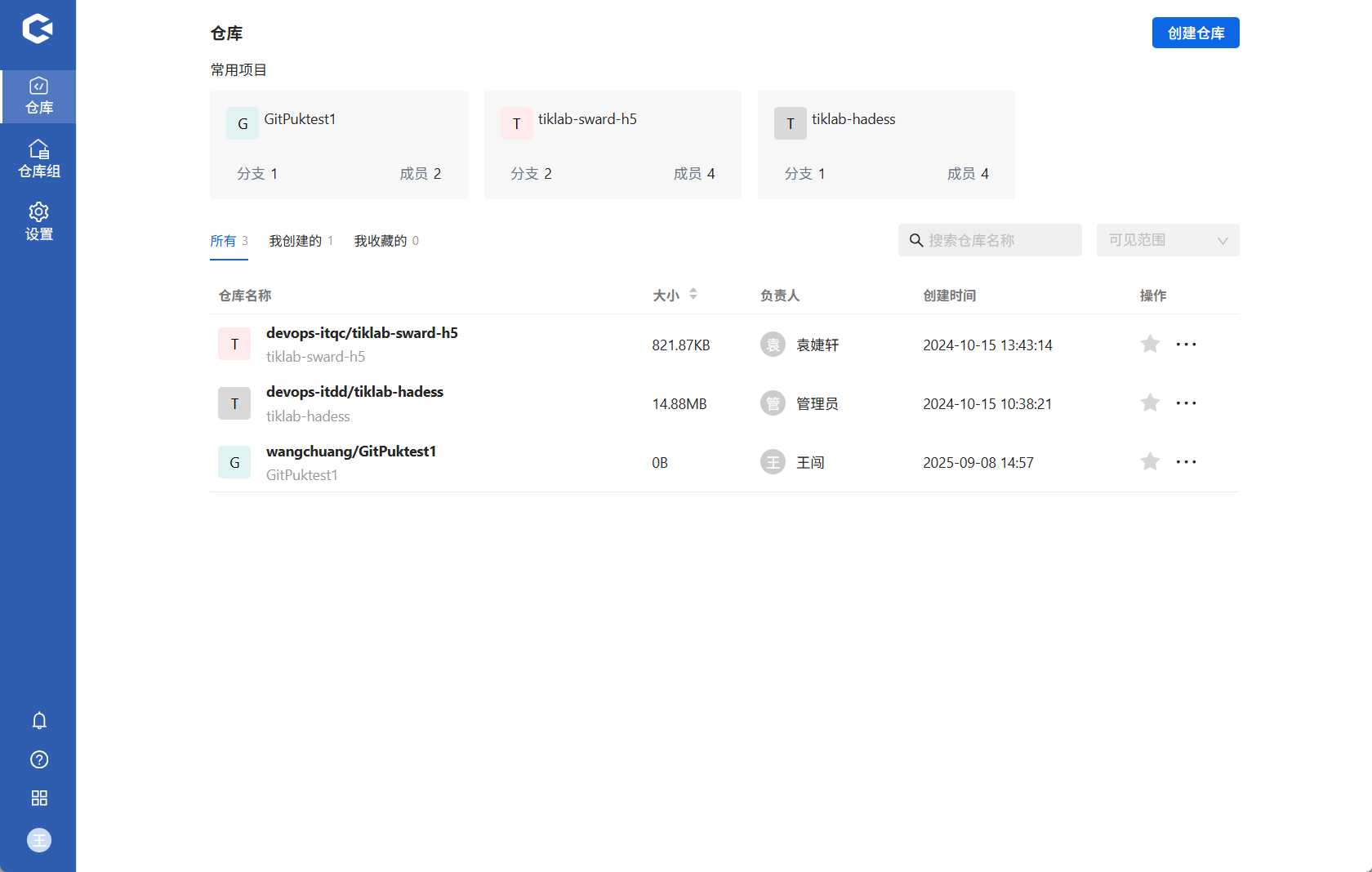
Task: Open the notifications bell
Action: point(39,720)
